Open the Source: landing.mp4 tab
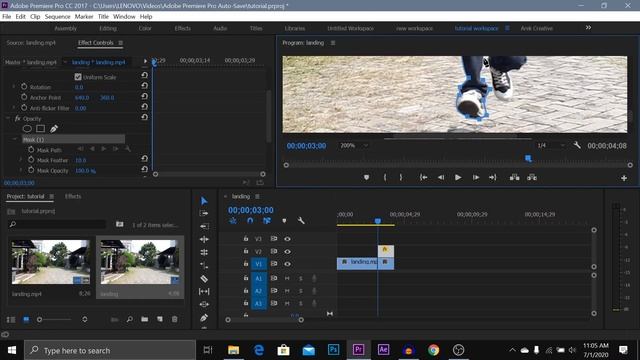The height and width of the screenshot is (360, 640). [31, 42]
